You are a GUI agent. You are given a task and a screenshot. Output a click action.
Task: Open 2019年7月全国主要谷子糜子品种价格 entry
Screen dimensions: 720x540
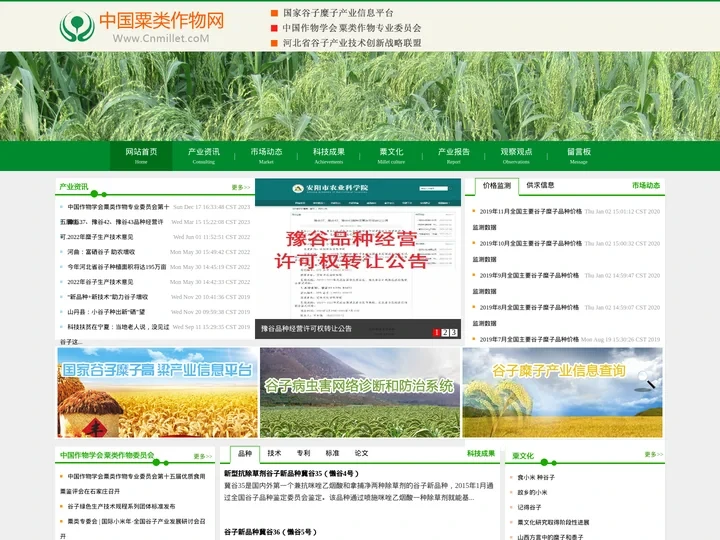[x=529, y=339]
